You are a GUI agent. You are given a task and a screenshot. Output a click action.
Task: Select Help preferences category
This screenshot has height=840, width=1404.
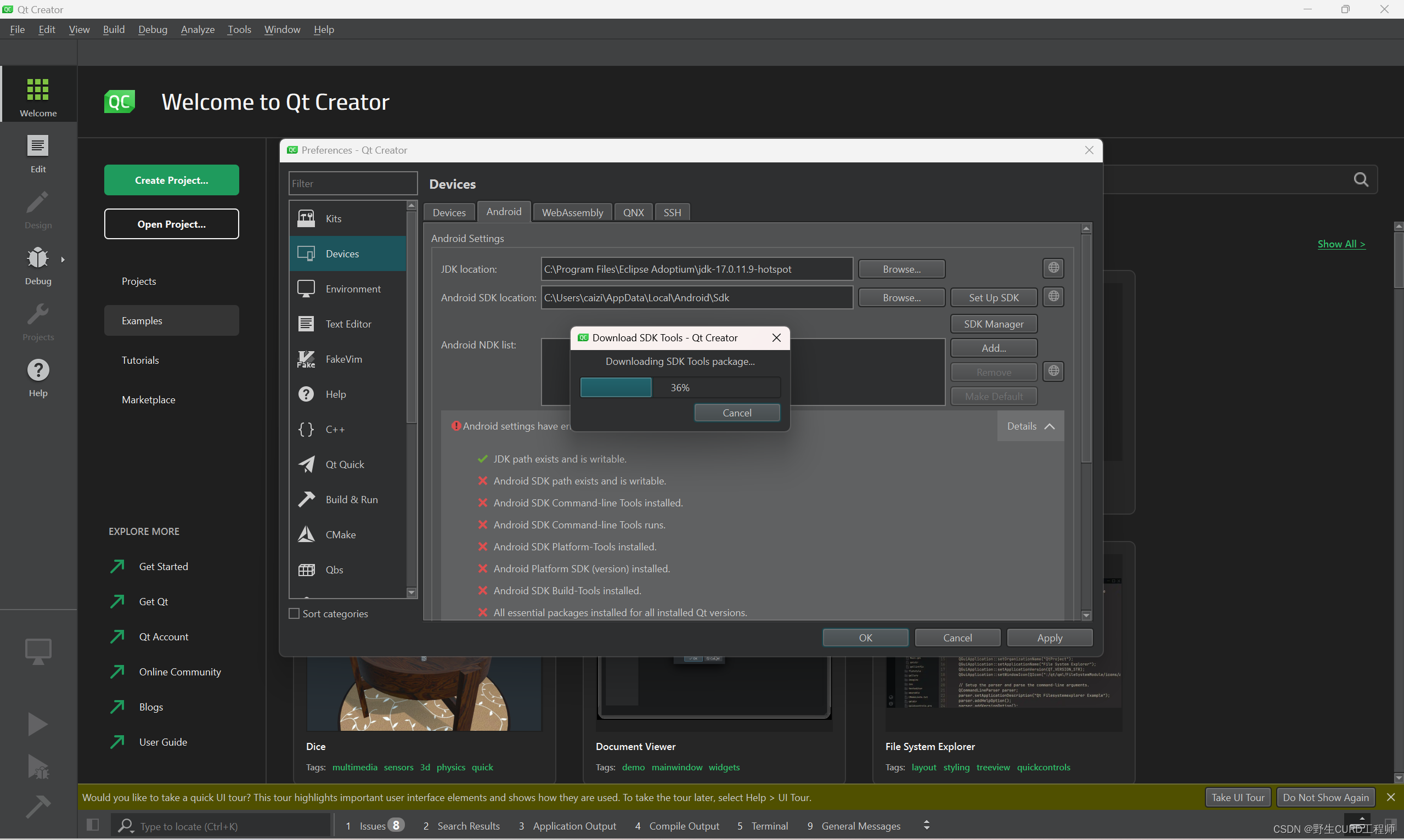(347, 394)
